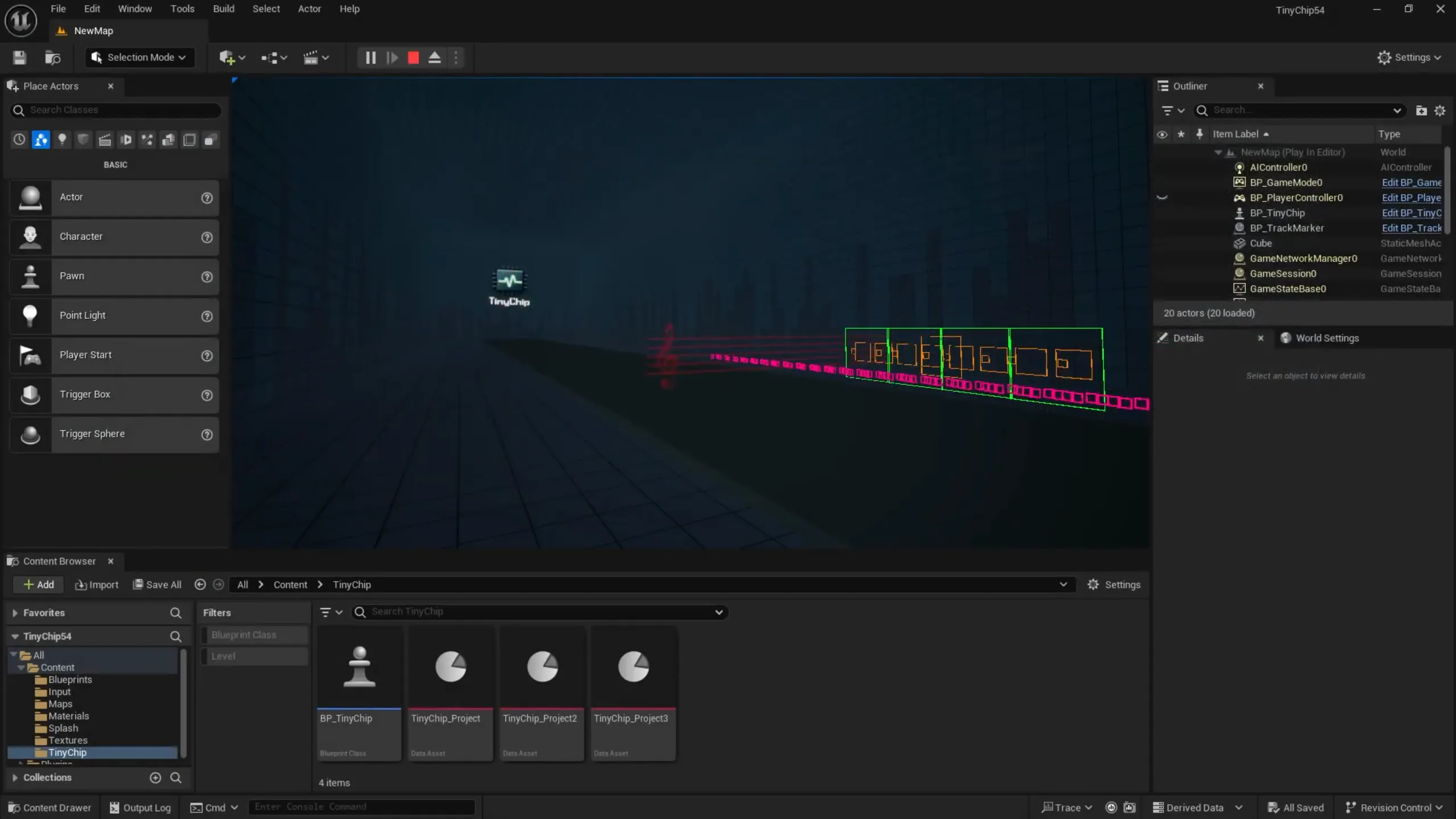Open the Selection Mode dropdown
The width and height of the screenshot is (1456, 819).
point(141,57)
